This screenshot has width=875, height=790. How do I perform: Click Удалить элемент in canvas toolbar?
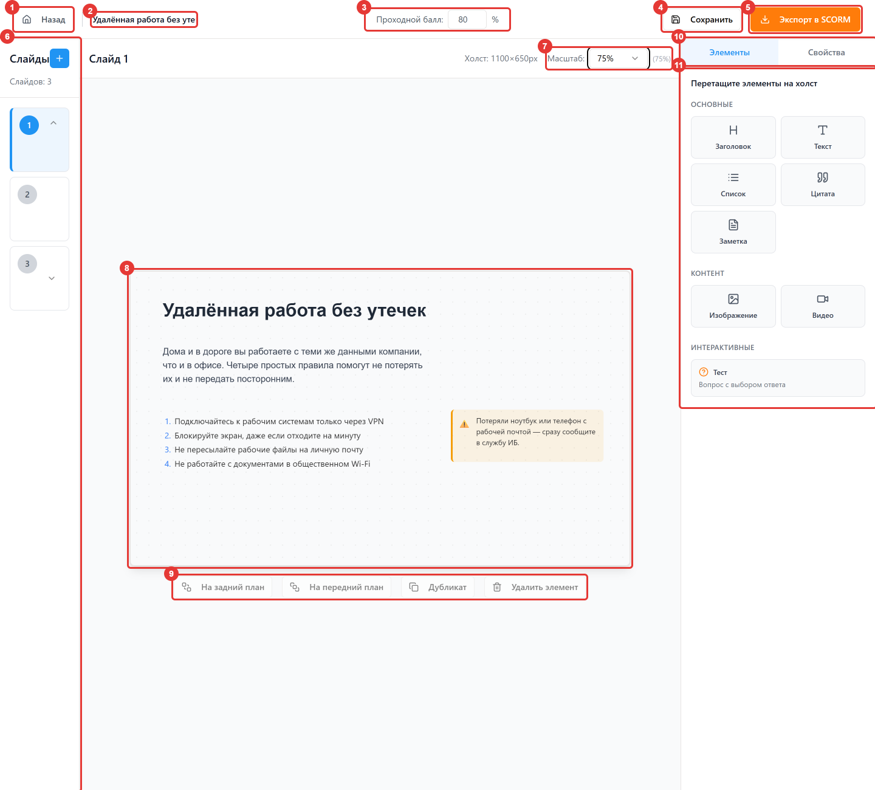click(536, 587)
